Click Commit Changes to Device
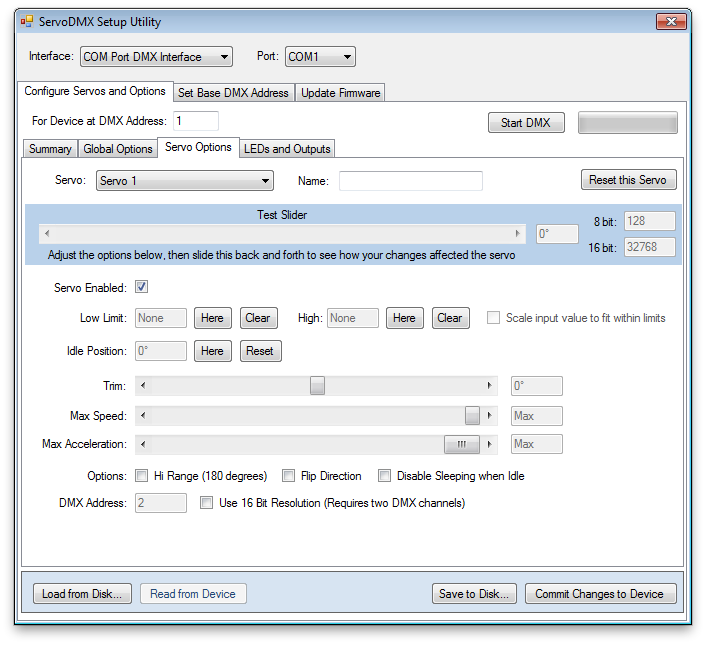Viewport: 706px width, 645px height. [599, 594]
